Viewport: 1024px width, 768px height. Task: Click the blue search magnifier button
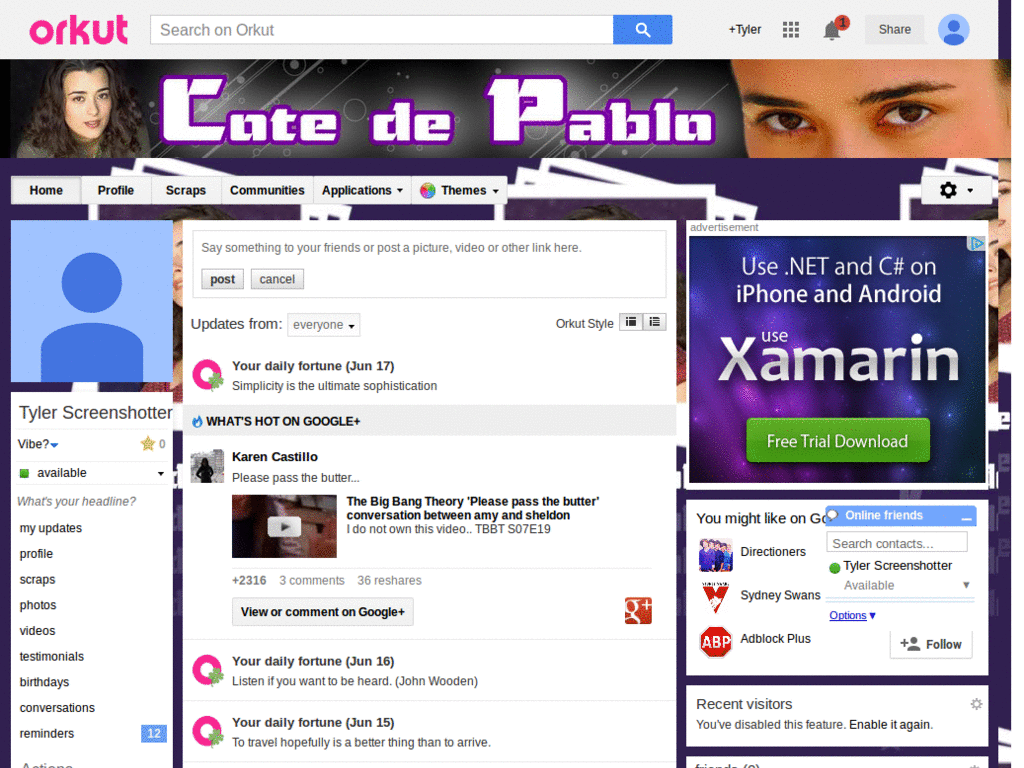pyautogui.click(x=642, y=30)
